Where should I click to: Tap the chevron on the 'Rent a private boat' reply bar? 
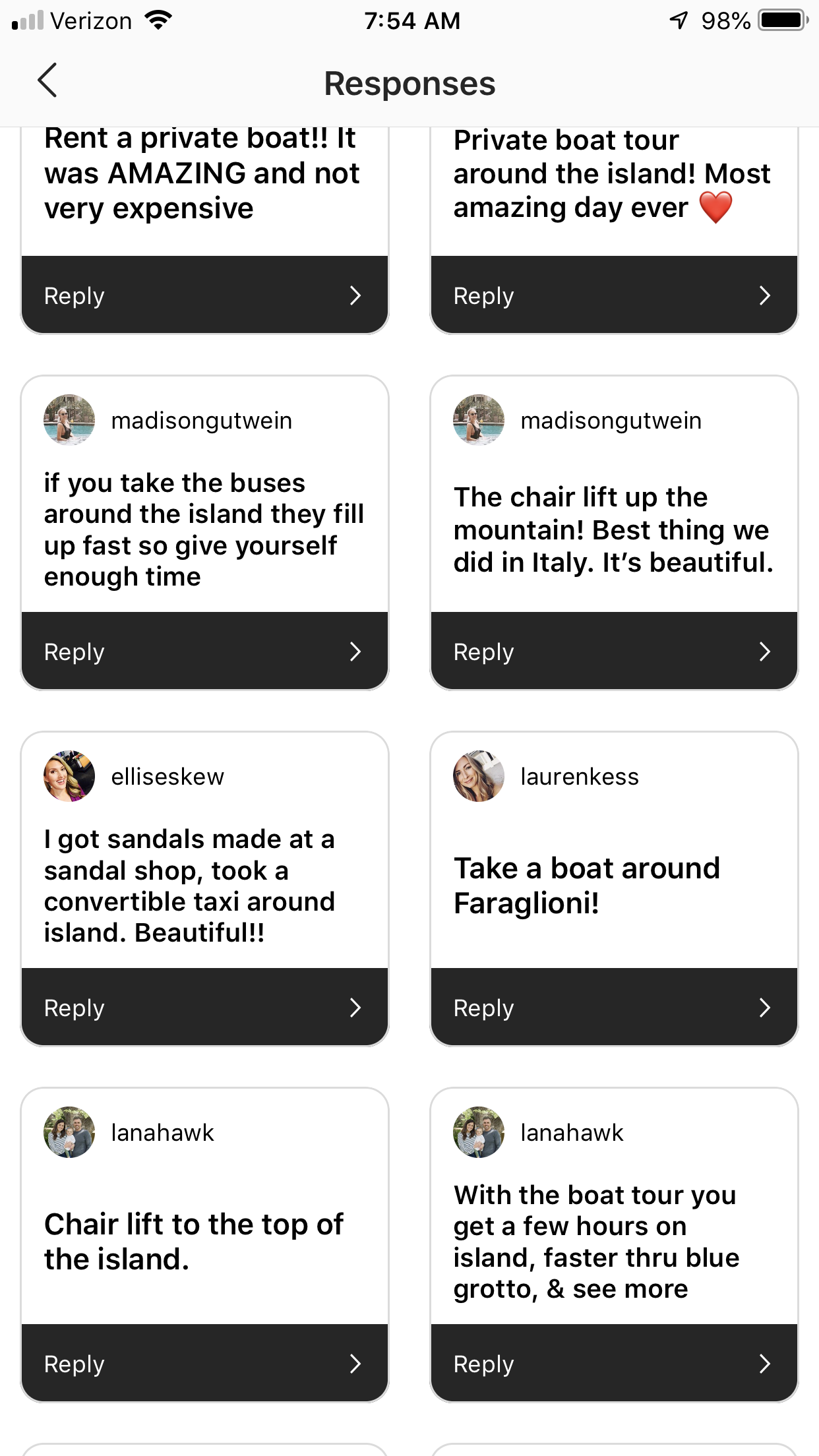tap(355, 295)
